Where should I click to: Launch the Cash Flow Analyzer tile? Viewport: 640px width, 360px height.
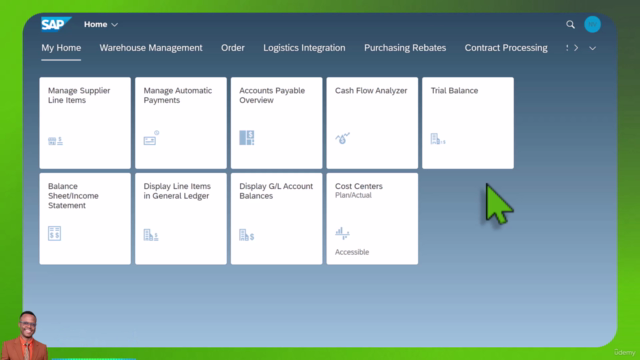372,123
